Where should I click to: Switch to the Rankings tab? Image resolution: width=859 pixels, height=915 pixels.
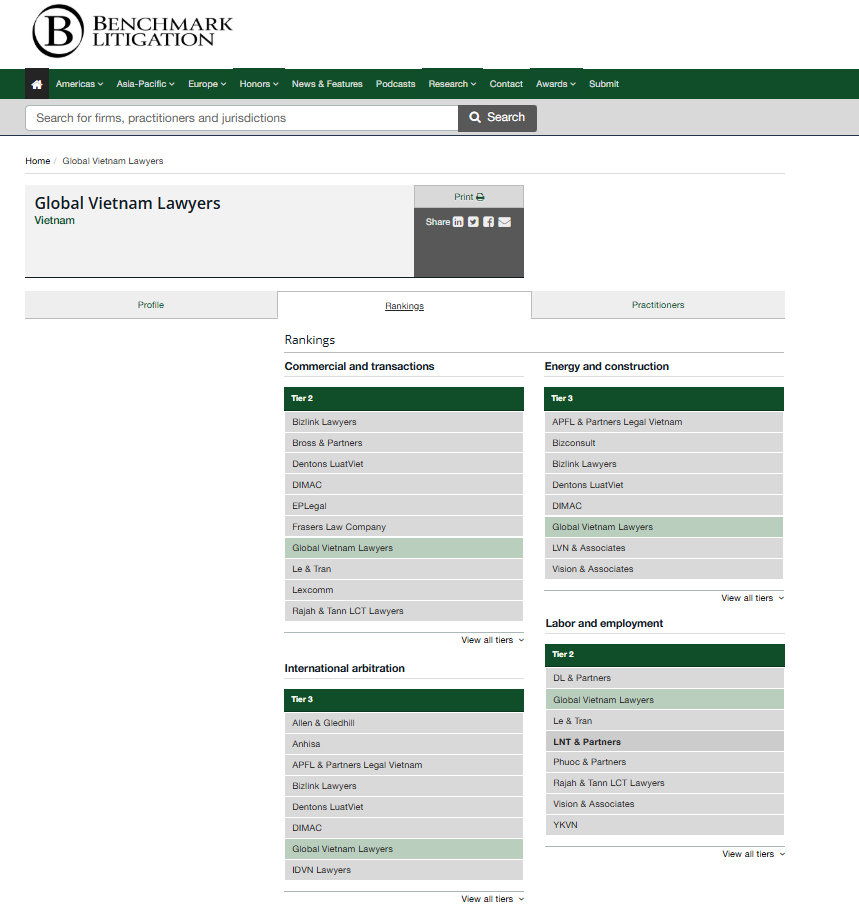pos(404,306)
